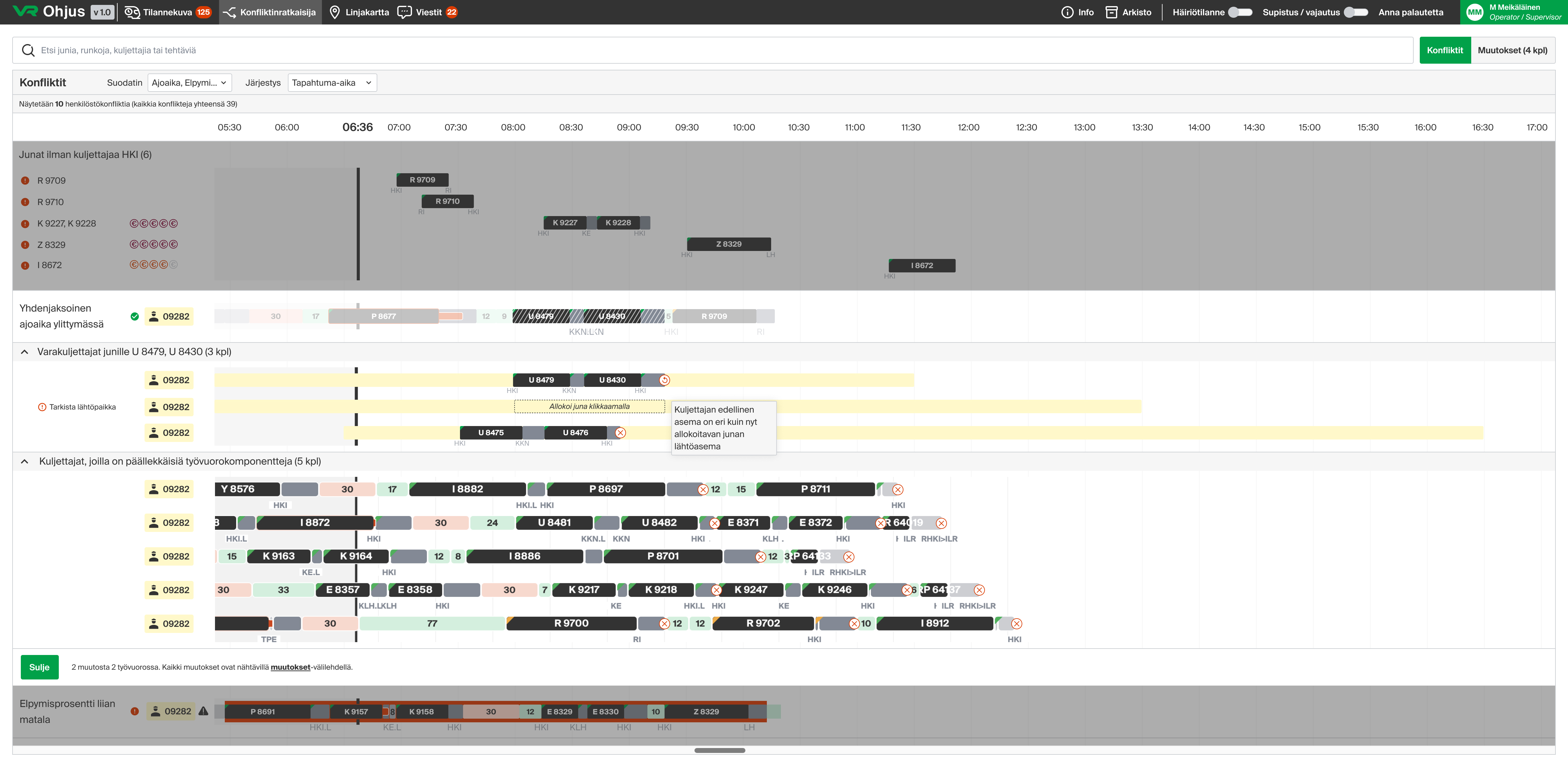Image resolution: width=1568 pixels, height=767 pixels.
Task: Select the Muutokset (4 kpl) tab
Action: coord(1512,51)
